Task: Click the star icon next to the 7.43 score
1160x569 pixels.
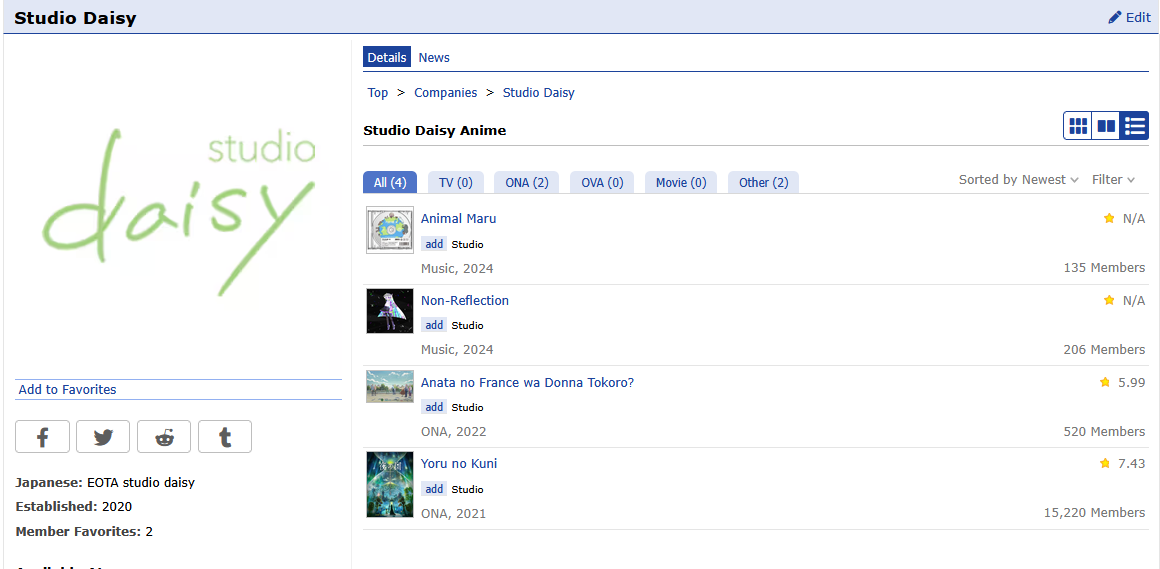Action: (x=1105, y=463)
